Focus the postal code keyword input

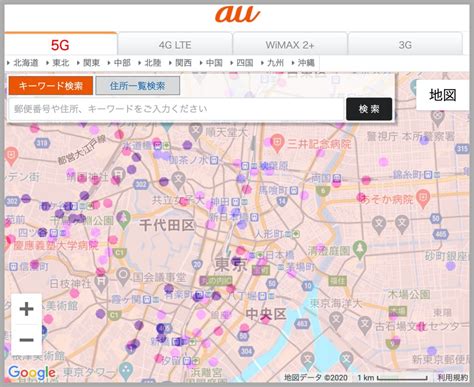[x=176, y=109]
